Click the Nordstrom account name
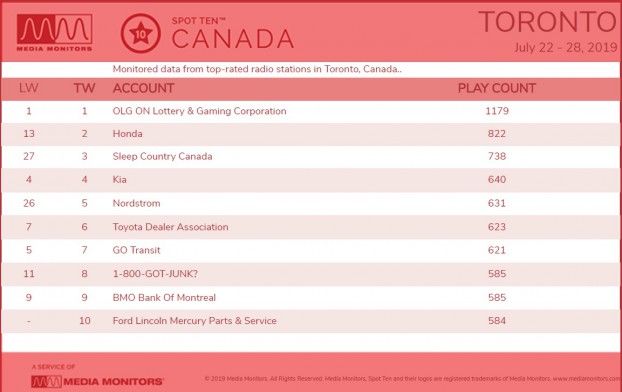The height and width of the screenshot is (392, 622). point(136,203)
